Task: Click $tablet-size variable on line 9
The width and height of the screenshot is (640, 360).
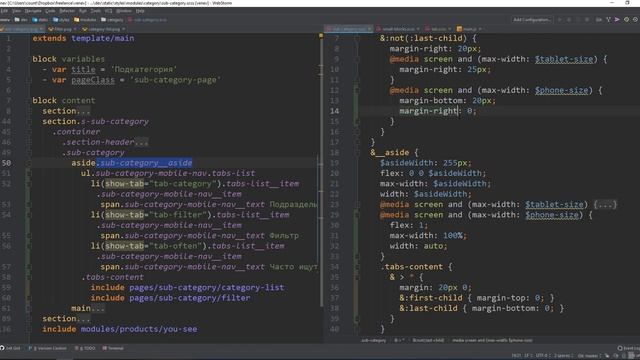Action: pos(564,59)
